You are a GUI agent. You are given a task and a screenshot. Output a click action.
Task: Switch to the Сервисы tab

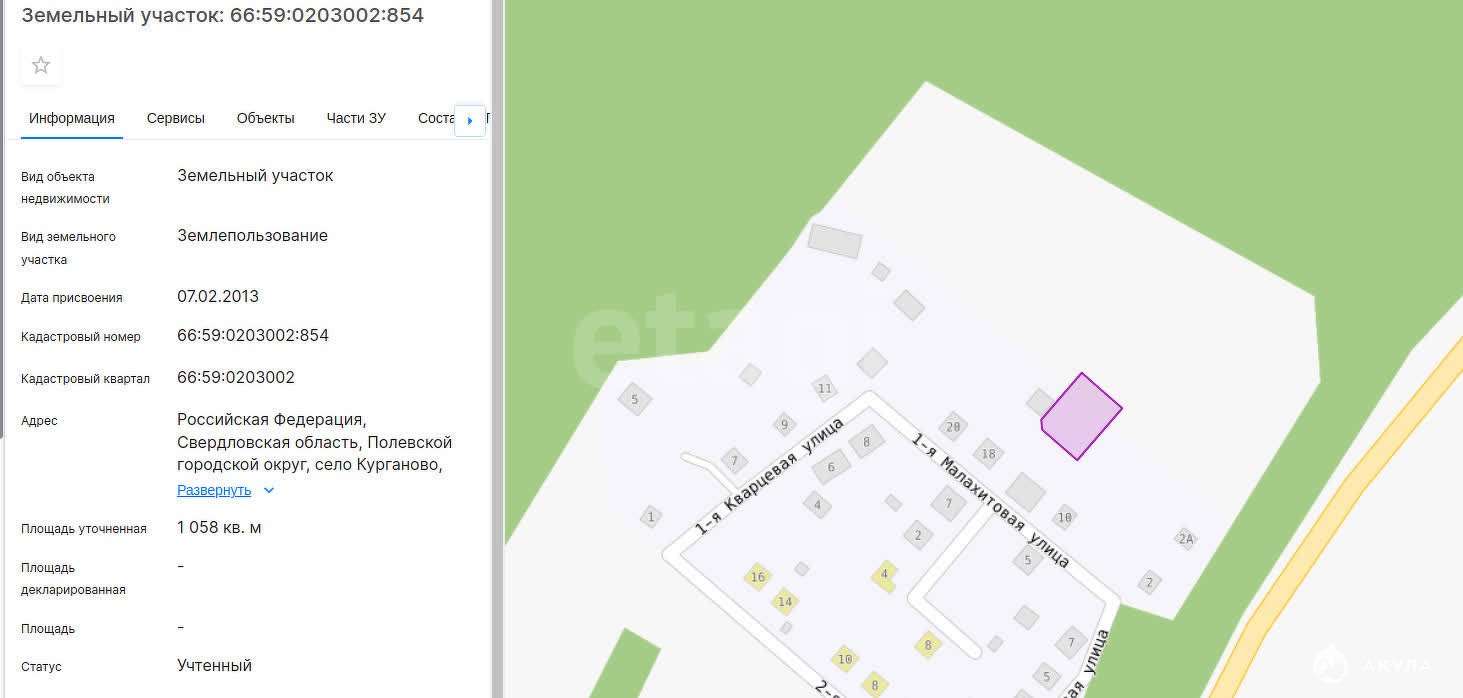coord(176,118)
